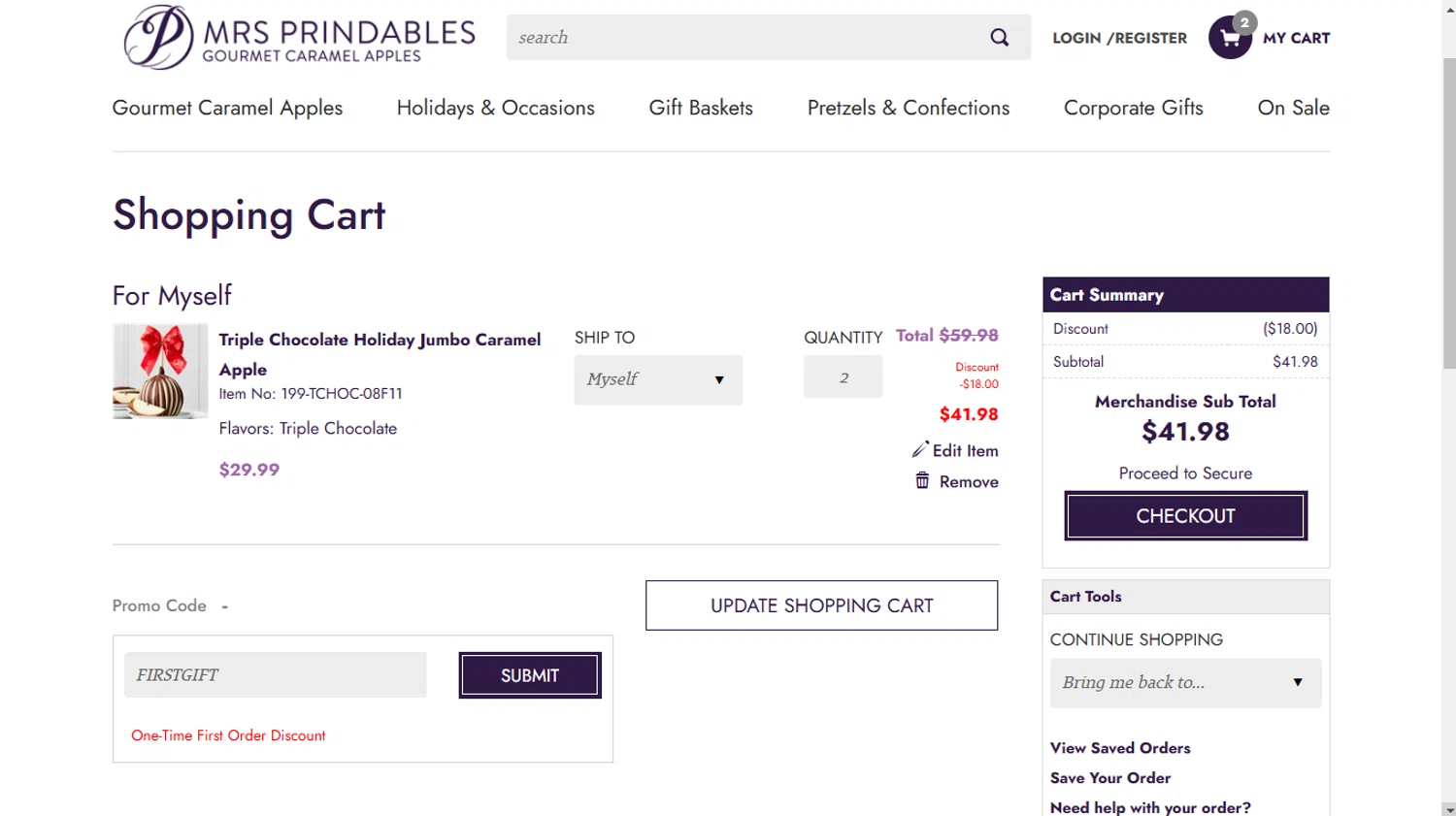Click the quantity input field
The width and height of the screenshot is (1456, 816).
click(x=843, y=377)
